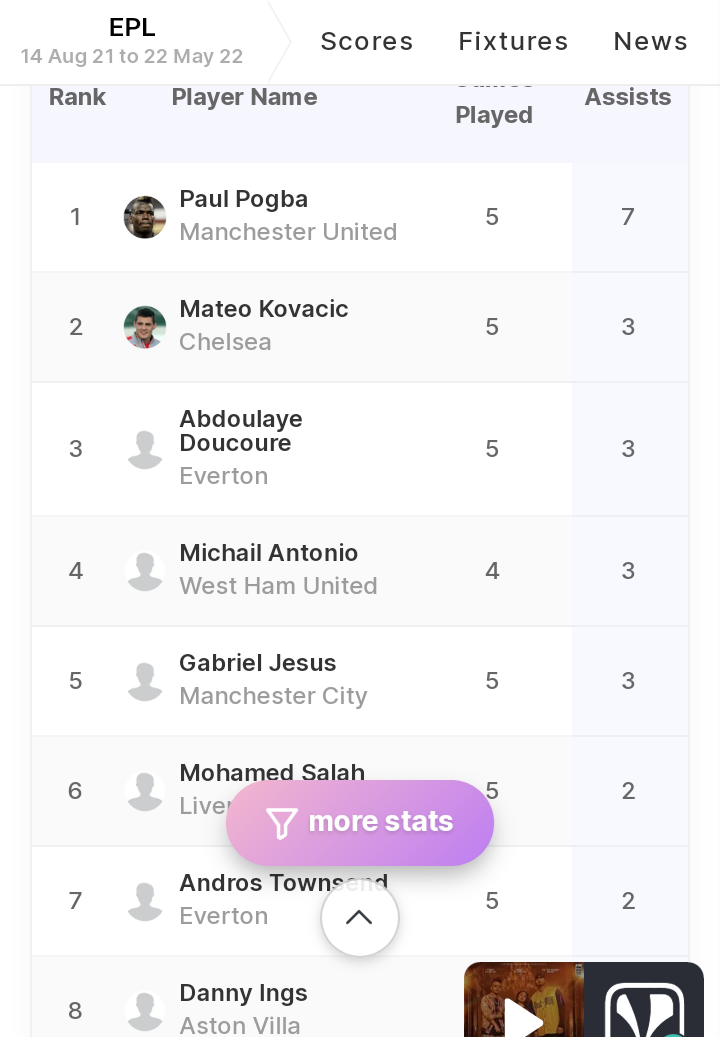The height and width of the screenshot is (1037, 720).
Task: Open the Paul Pogba player name link
Action: [243, 199]
